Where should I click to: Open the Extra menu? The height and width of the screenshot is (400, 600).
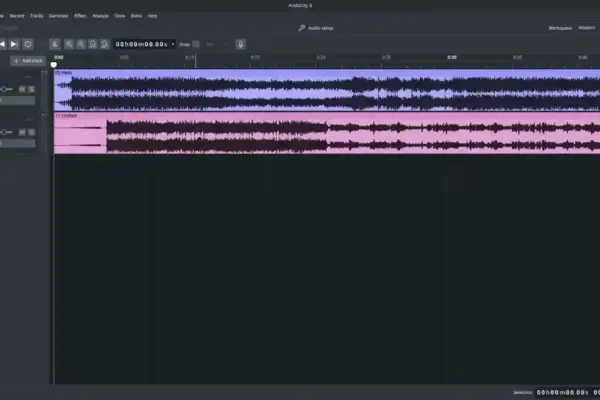(136, 16)
